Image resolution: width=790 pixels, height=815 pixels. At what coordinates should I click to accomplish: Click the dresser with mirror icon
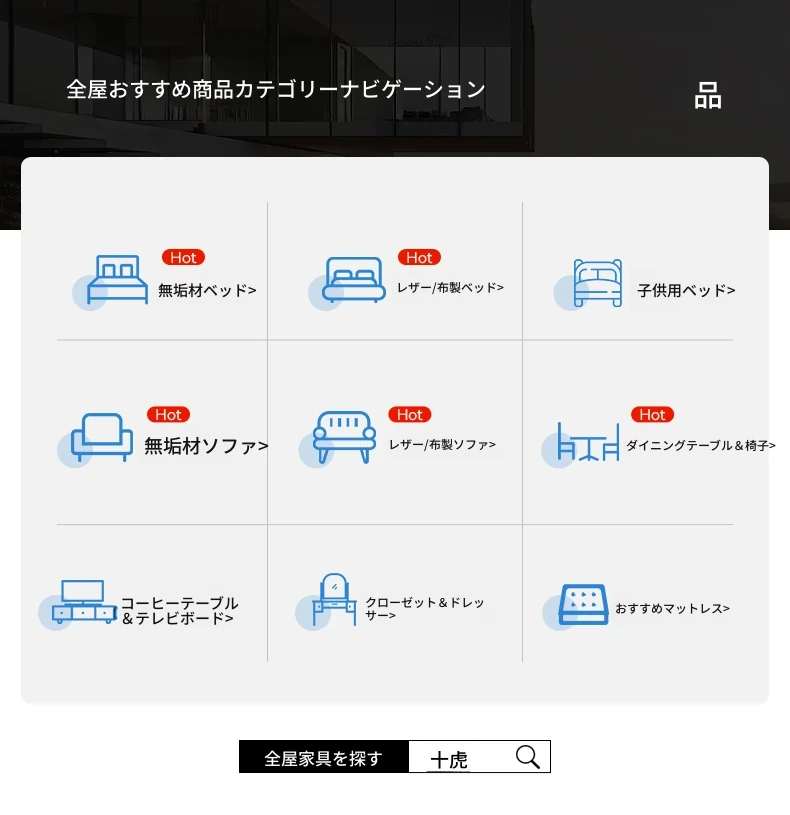334,599
